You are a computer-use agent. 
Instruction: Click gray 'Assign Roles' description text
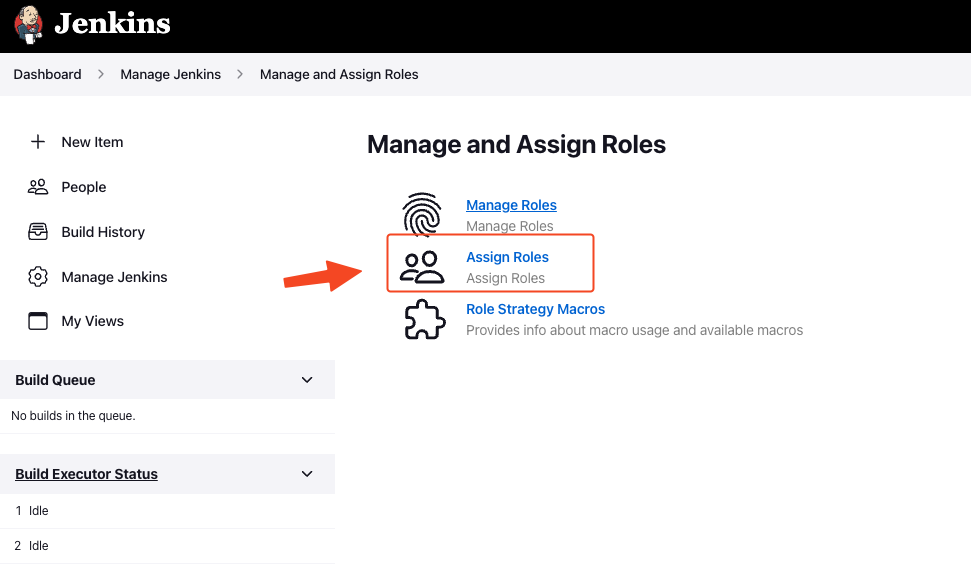click(505, 278)
